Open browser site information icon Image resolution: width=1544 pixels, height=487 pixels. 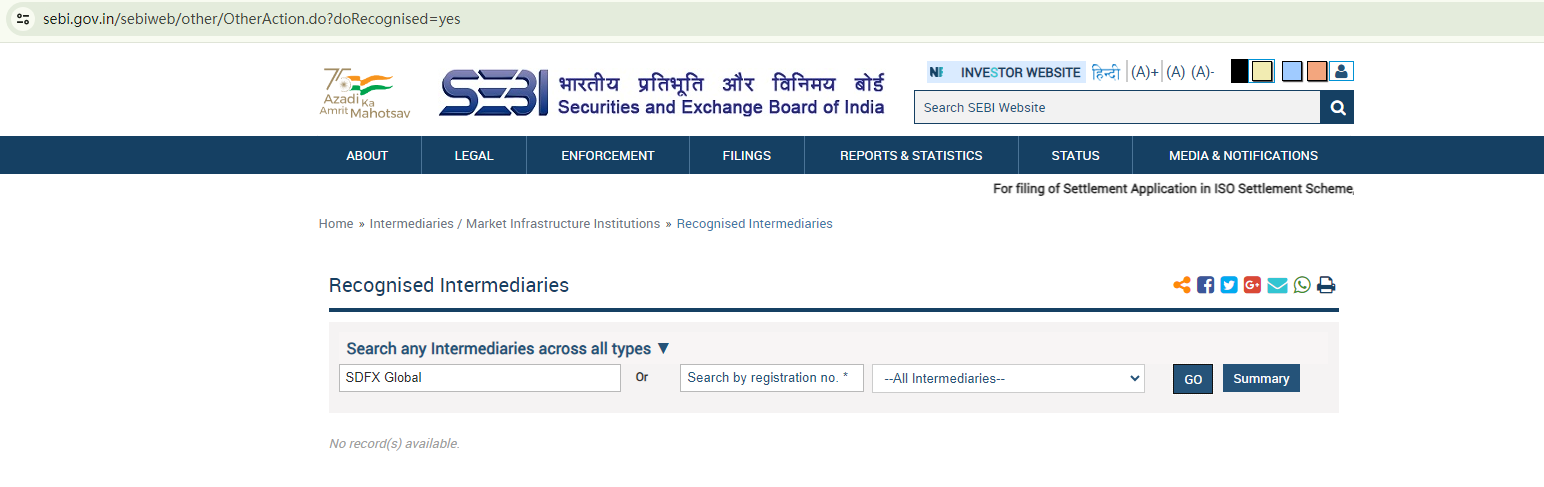23,19
